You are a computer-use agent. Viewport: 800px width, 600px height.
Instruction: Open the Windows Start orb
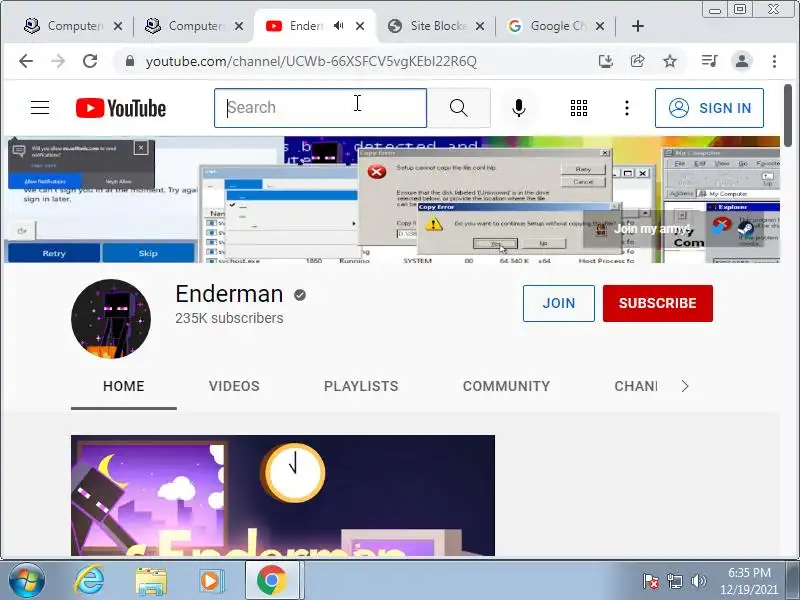coord(27,580)
